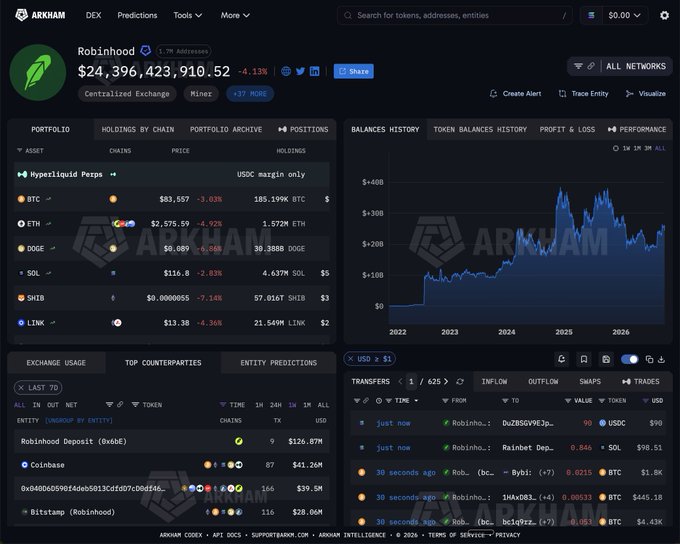Click the Coinbase entity icon
This screenshot has height=544, width=680.
[25, 465]
